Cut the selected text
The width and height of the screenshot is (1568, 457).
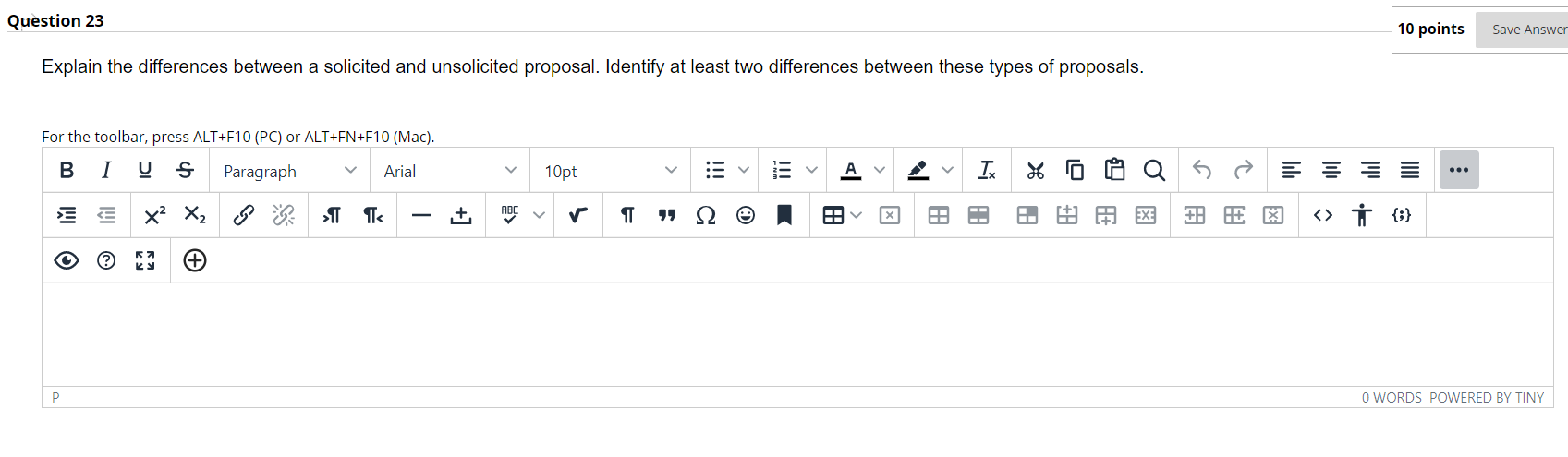pos(1036,170)
